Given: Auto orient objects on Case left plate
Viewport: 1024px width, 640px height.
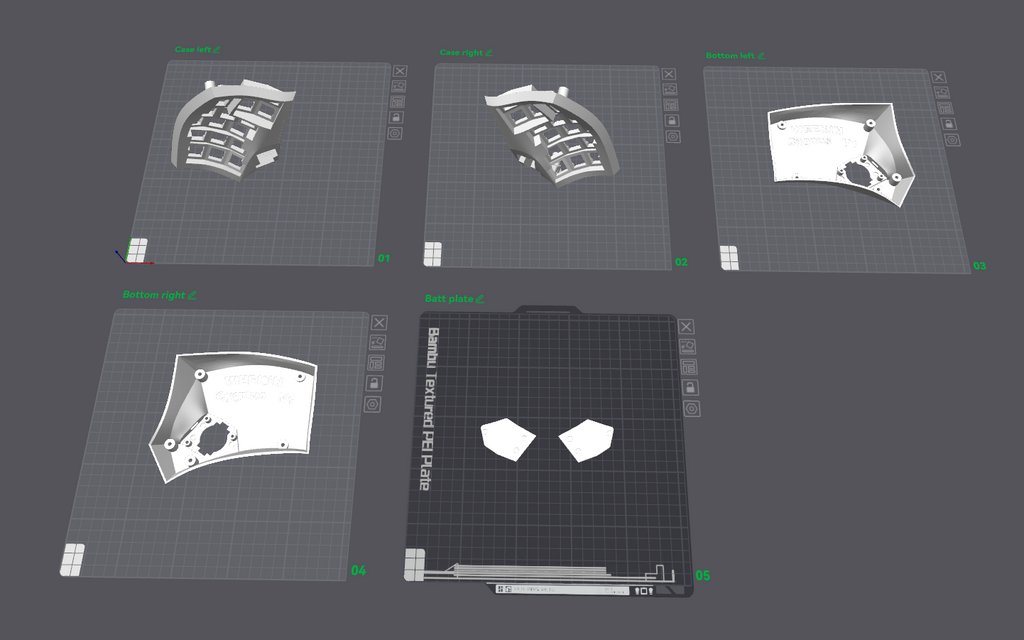Looking at the screenshot, I should pos(398,86).
